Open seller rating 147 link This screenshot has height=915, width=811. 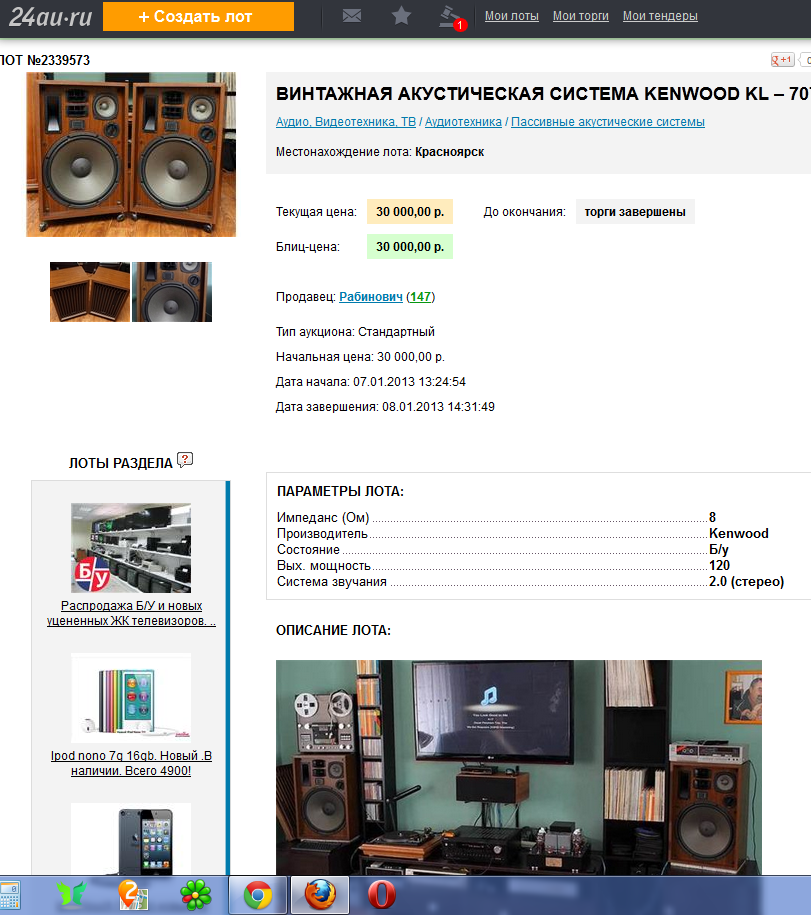[x=420, y=296]
